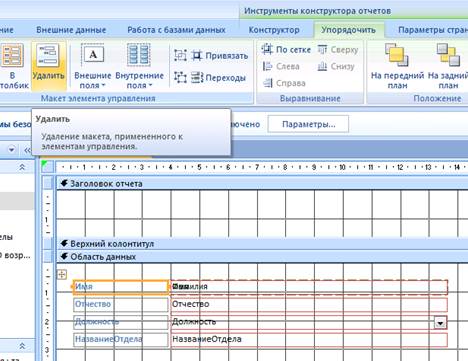Apply the В столбик stacked layout
The image size is (468, 361).
(x=13, y=66)
